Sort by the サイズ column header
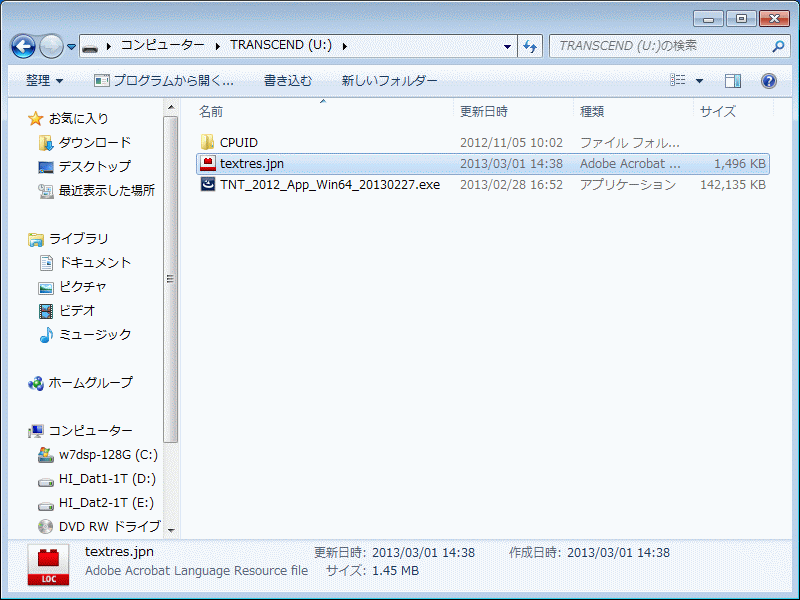Screen dimensions: 800x600 click(717, 112)
